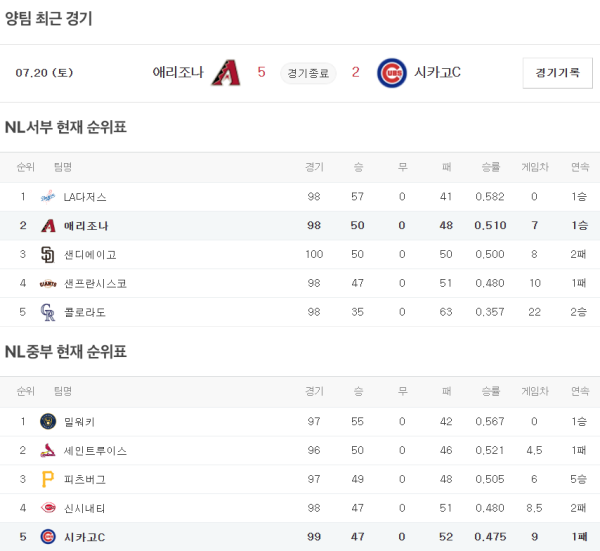Click the 피츠버그 Pirates logo

click(x=47, y=479)
